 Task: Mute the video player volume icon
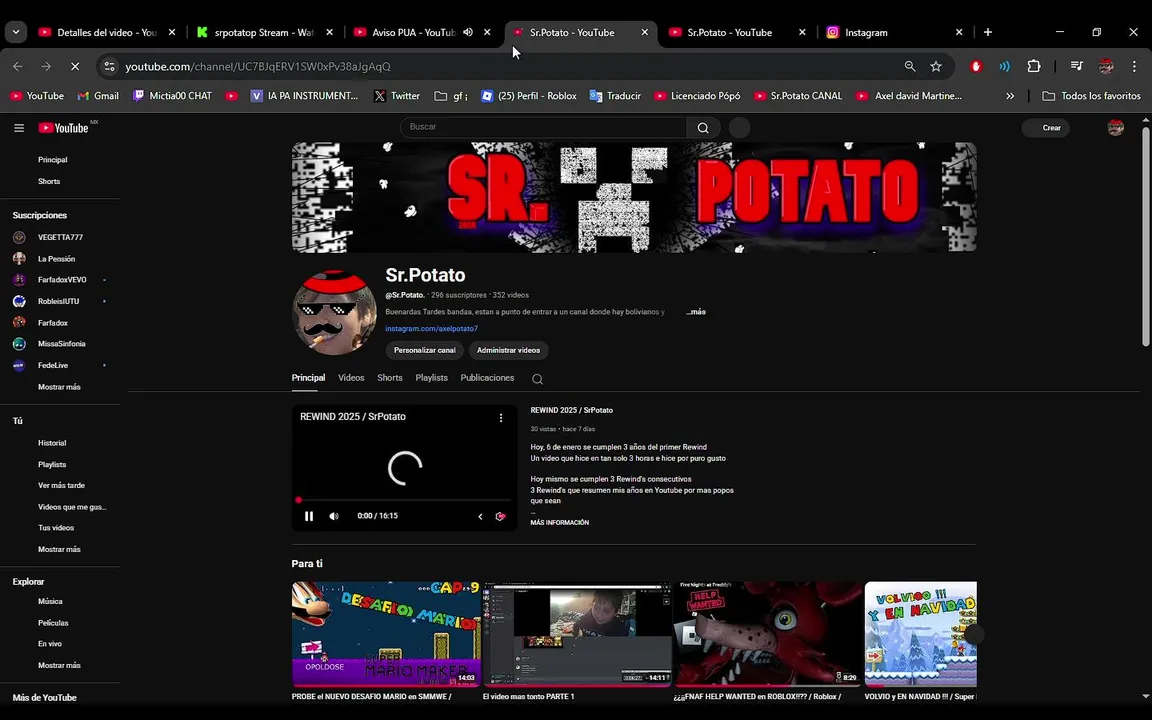(x=334, y=516)
